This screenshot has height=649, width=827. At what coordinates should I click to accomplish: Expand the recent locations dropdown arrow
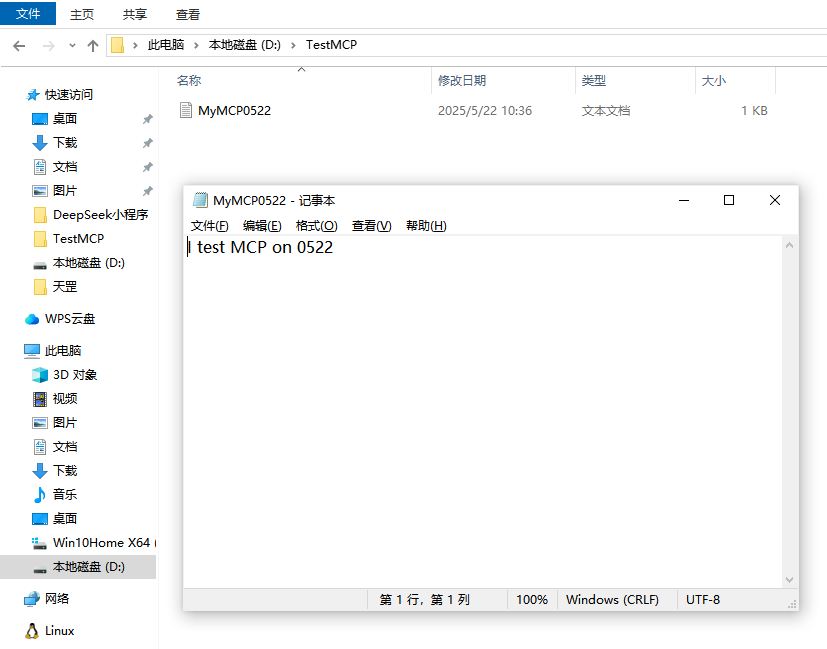(x=71, y=45)
